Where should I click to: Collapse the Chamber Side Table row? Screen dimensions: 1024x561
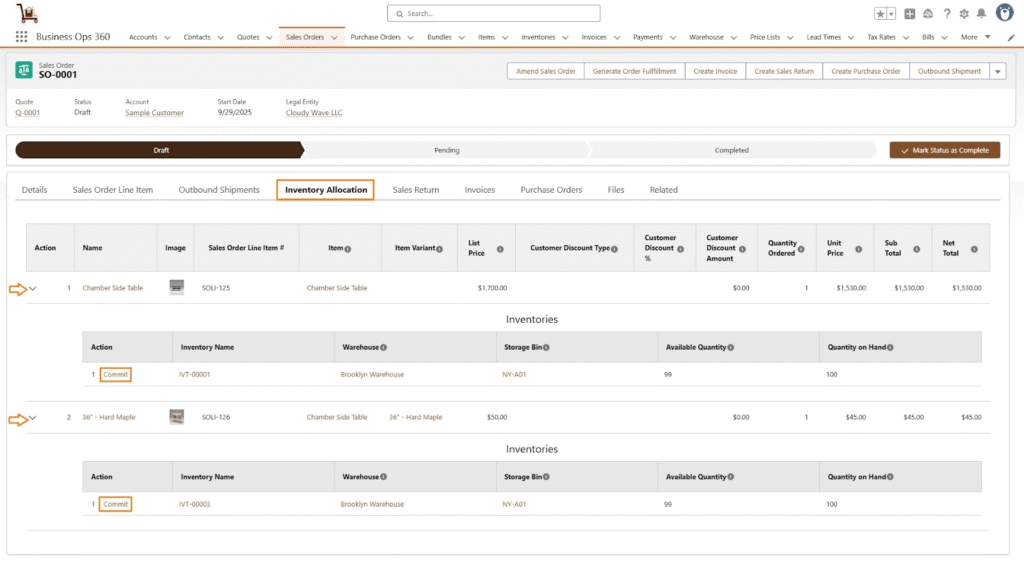[x=33, y=288]
